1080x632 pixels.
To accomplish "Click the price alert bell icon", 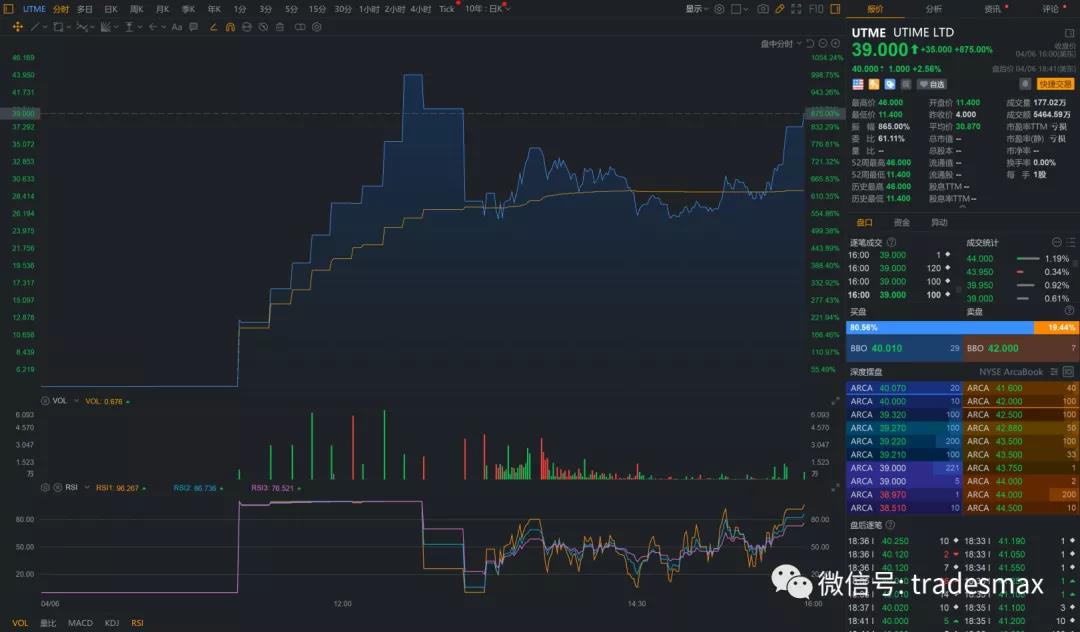I will 1025,84.
